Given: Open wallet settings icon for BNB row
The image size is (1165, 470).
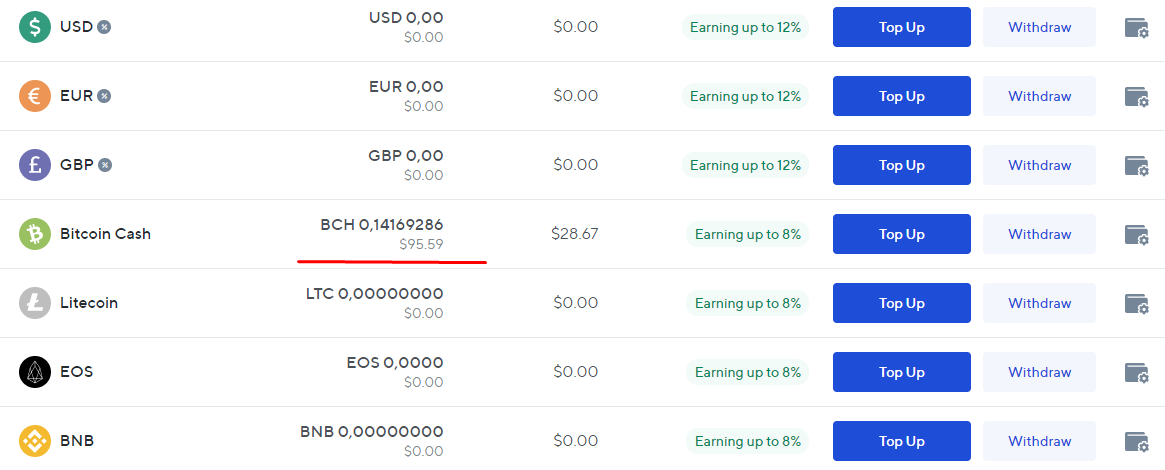Looking at the screenshot, I should [x=1137, y=442].
